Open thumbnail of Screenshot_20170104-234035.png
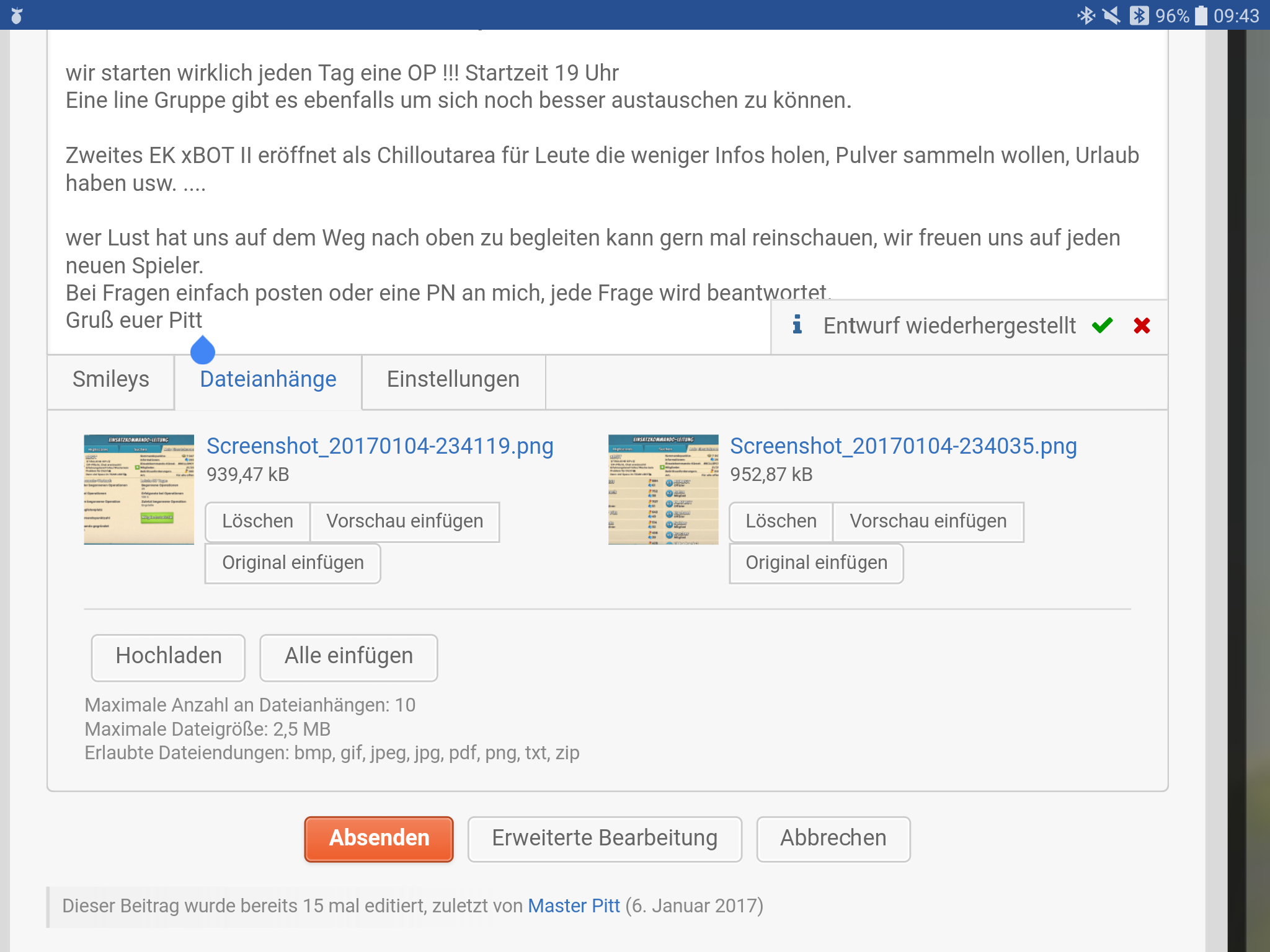 tap(663, 490)
